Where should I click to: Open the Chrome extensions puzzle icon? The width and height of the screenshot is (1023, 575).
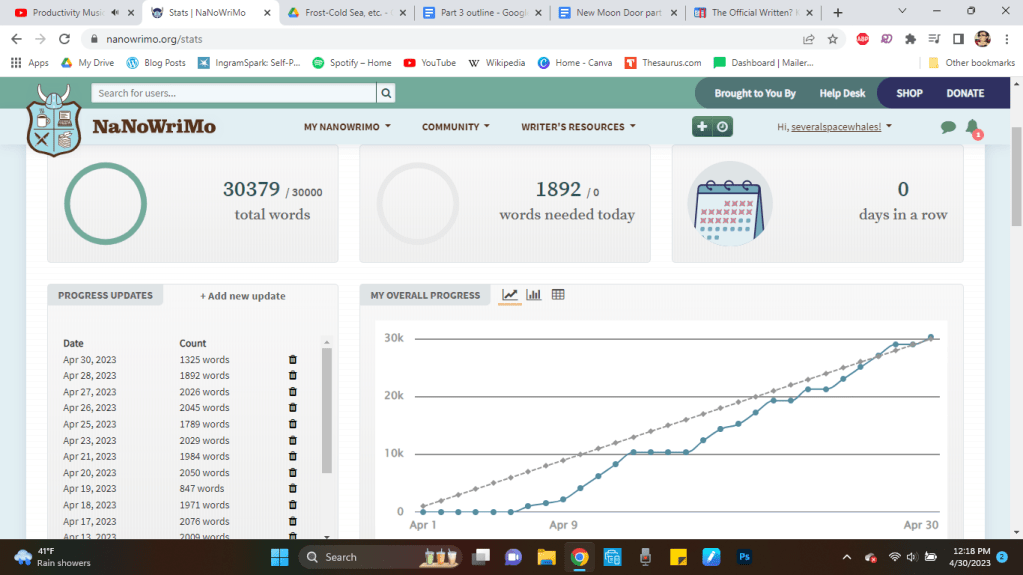pyautogui.click(x=910, y=39)
